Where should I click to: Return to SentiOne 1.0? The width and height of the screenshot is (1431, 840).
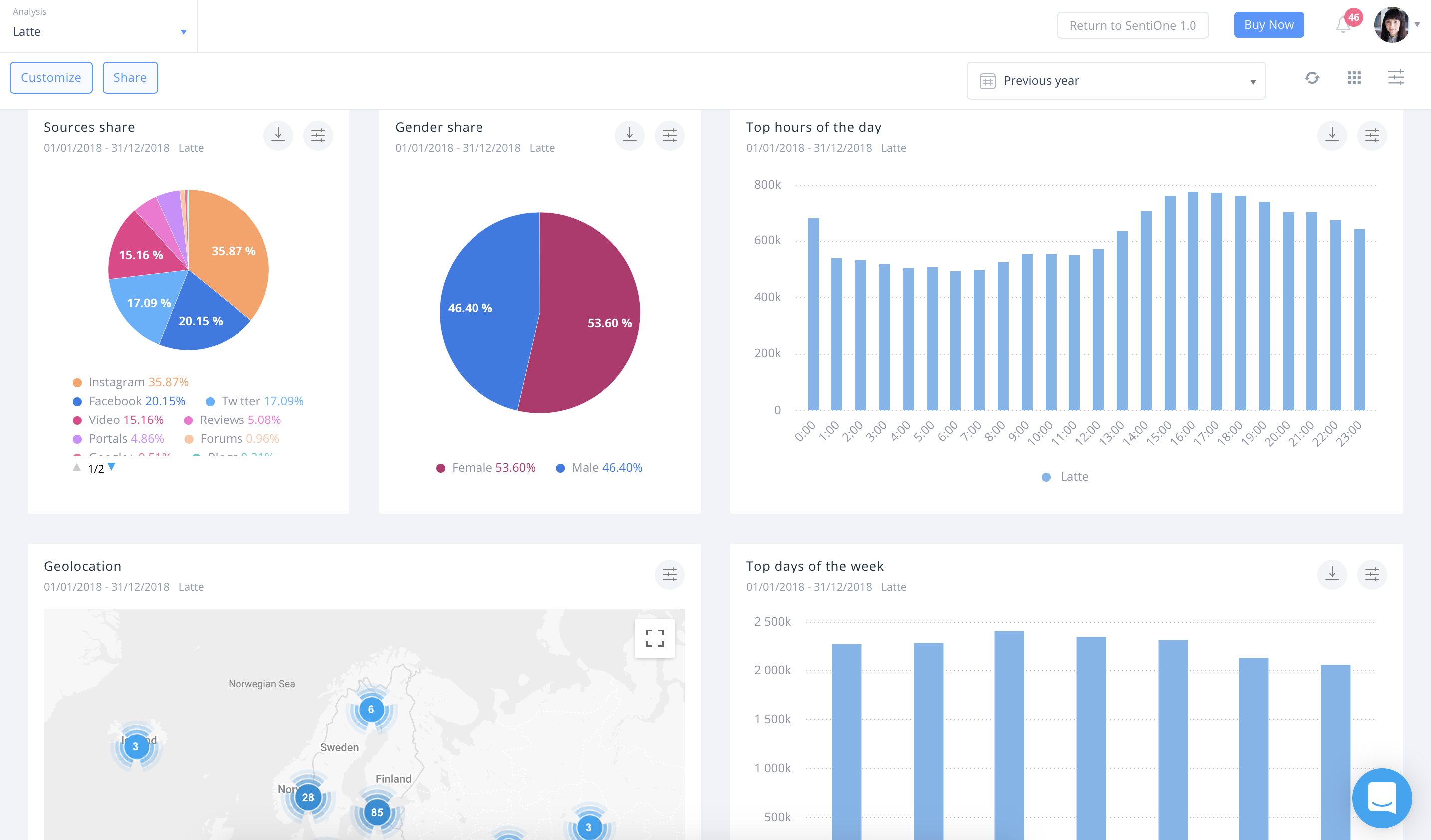[1132, 25]
